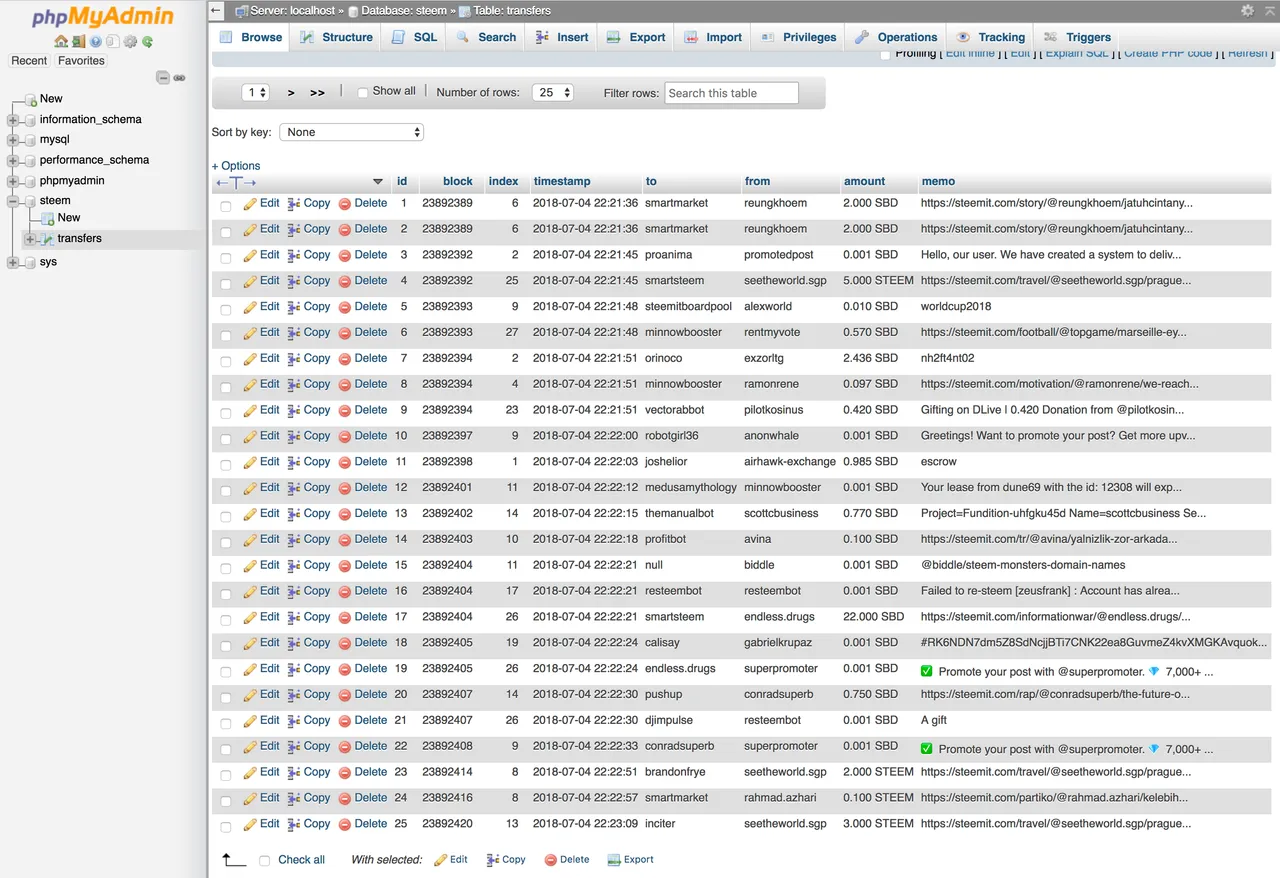Click red Delete icon for row id 18
The width and height of the screenshot is (1280, 878).
(345, 643)
